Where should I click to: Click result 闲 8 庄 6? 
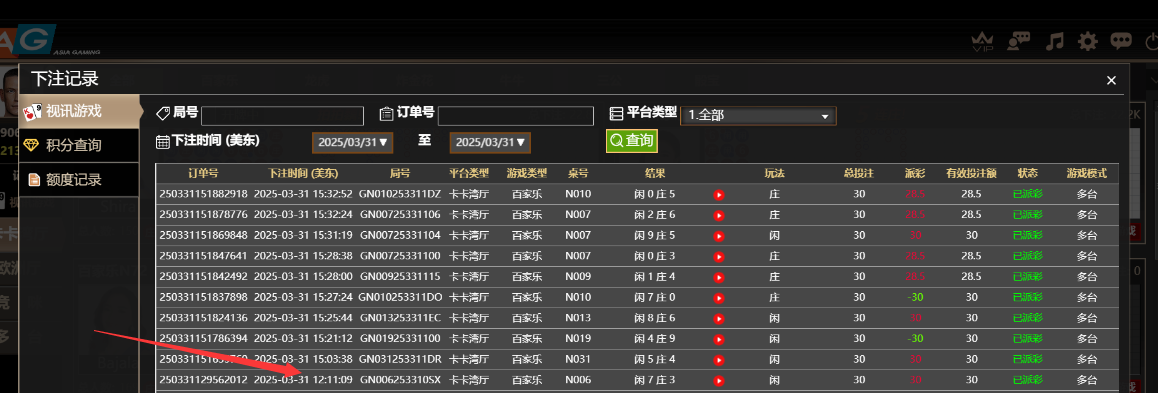click(x=655, y=318)
